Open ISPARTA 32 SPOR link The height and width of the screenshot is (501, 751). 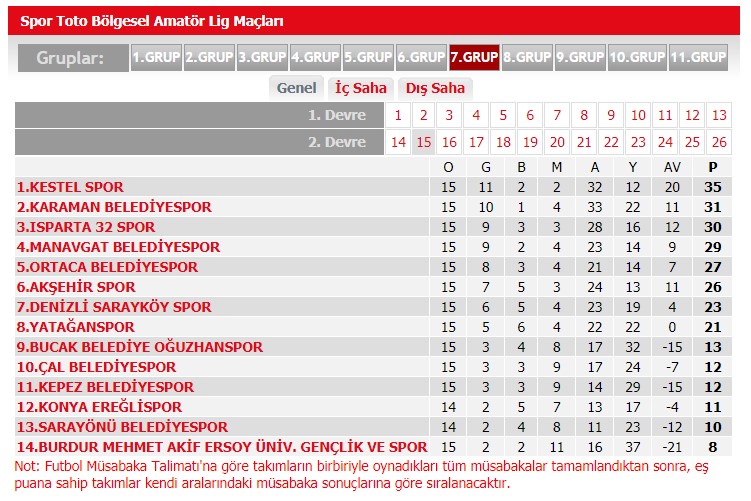pos(85,227)
